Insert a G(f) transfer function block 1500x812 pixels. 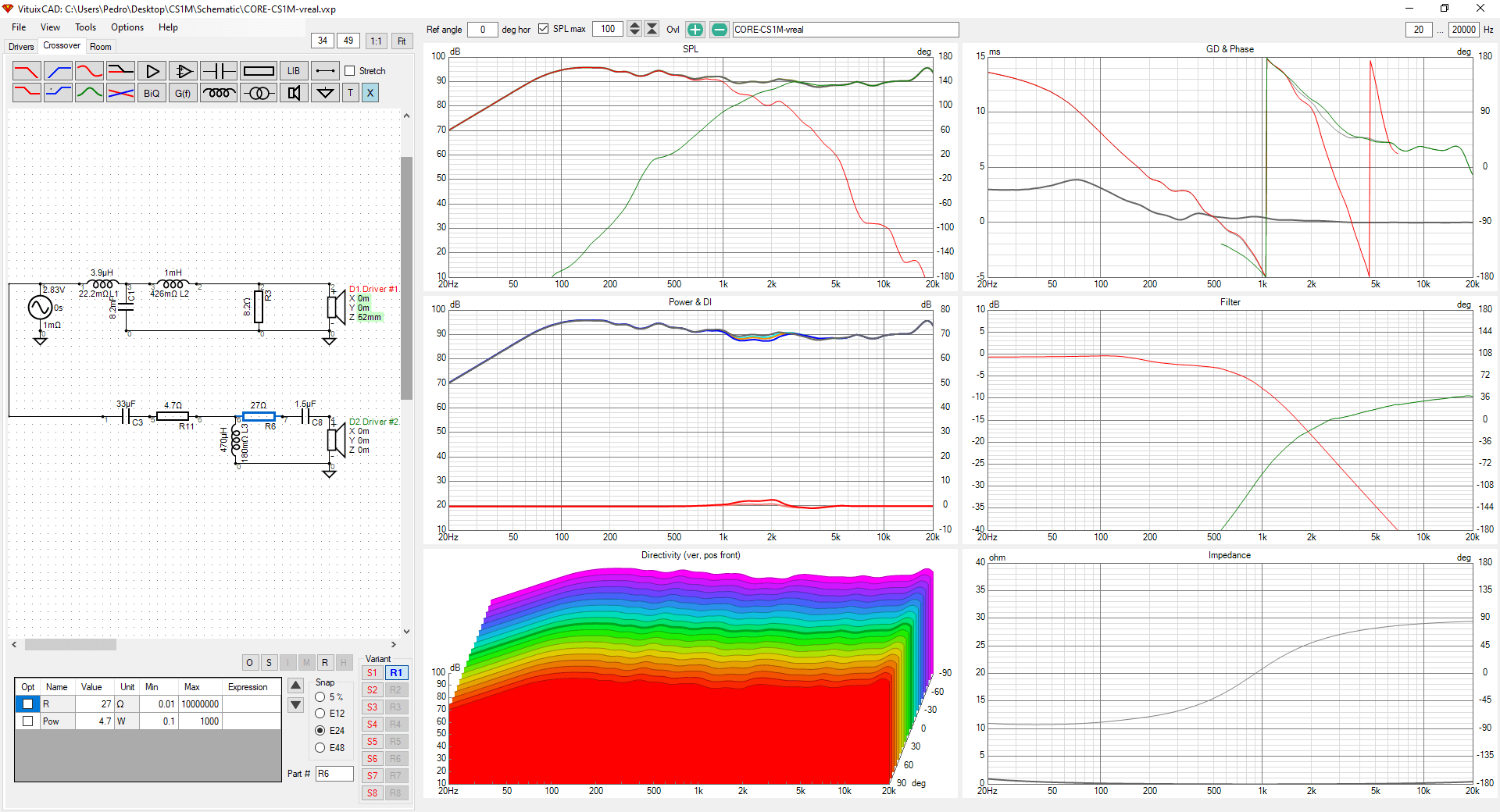click(x=183, y=93)
